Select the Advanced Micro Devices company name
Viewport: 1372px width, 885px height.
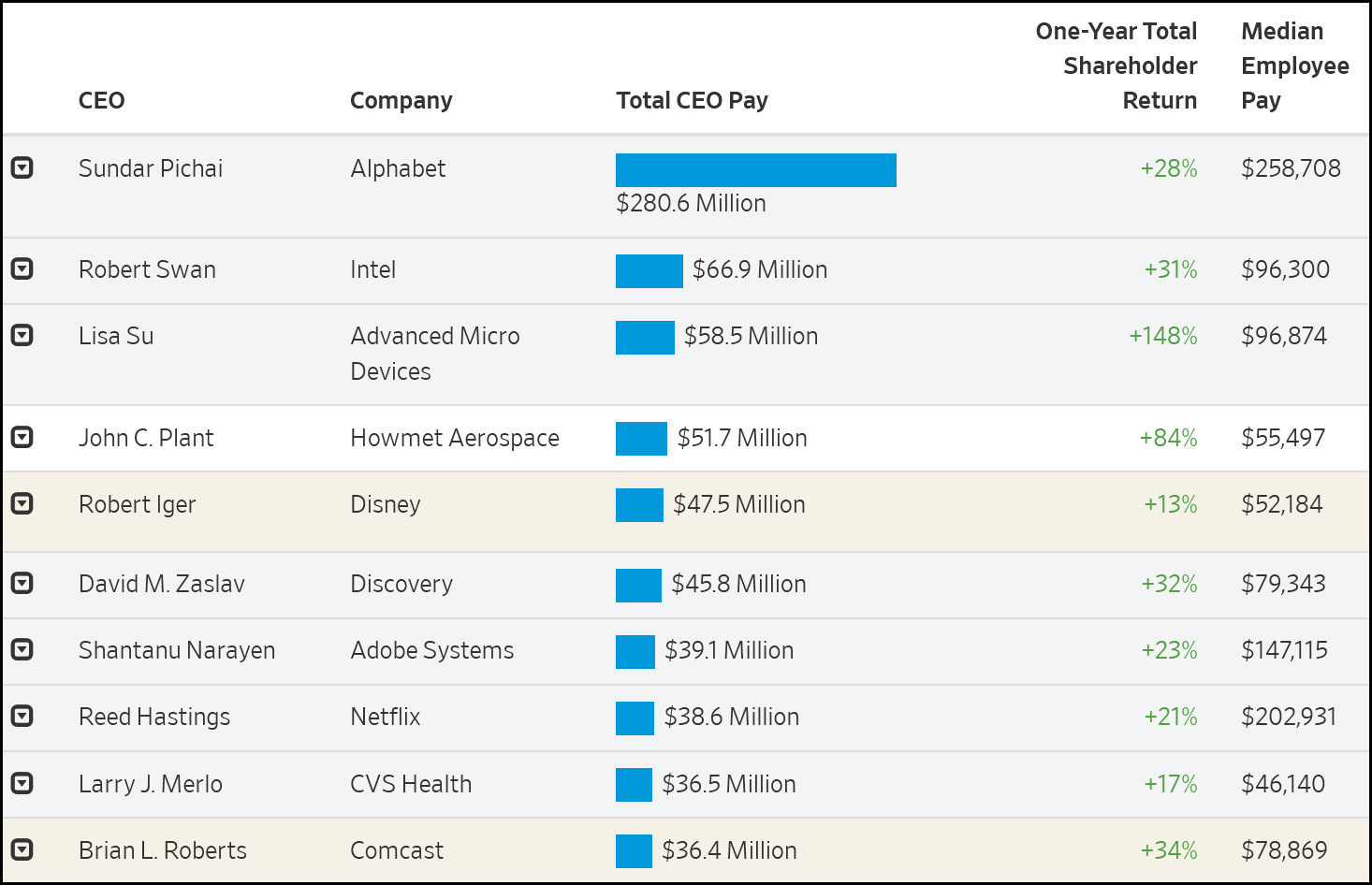pos(434,354)
